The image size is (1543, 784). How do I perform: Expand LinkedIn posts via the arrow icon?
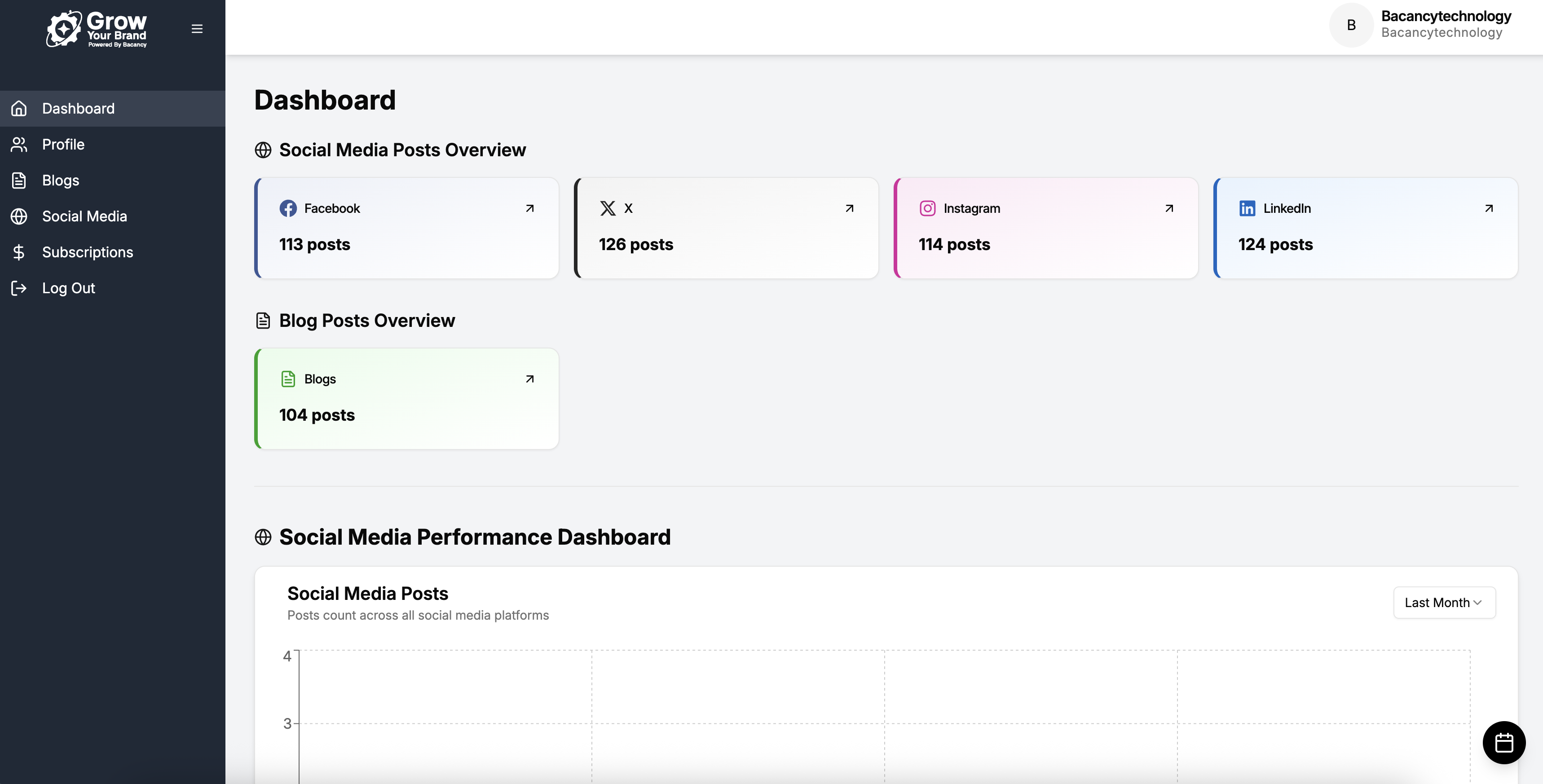point(1489,208)
